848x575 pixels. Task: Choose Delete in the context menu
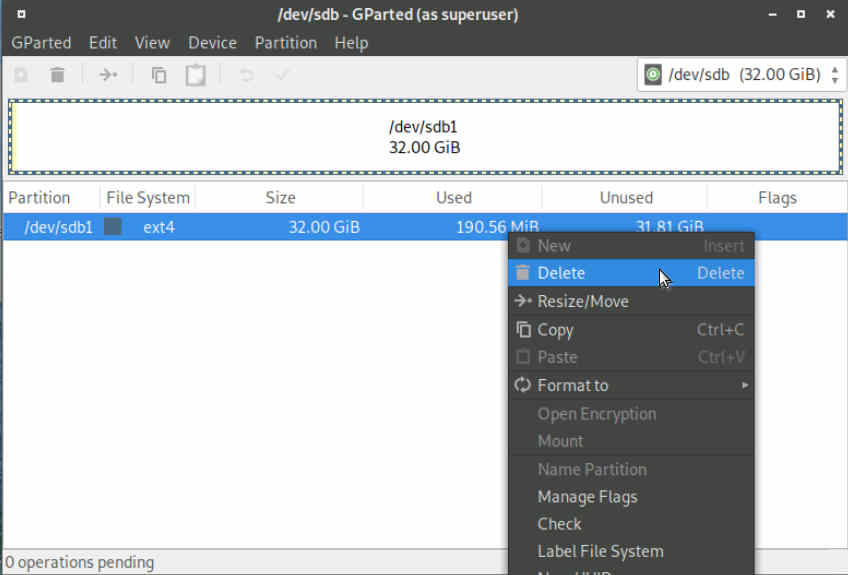pyautogui.click(x=631, y=273)
